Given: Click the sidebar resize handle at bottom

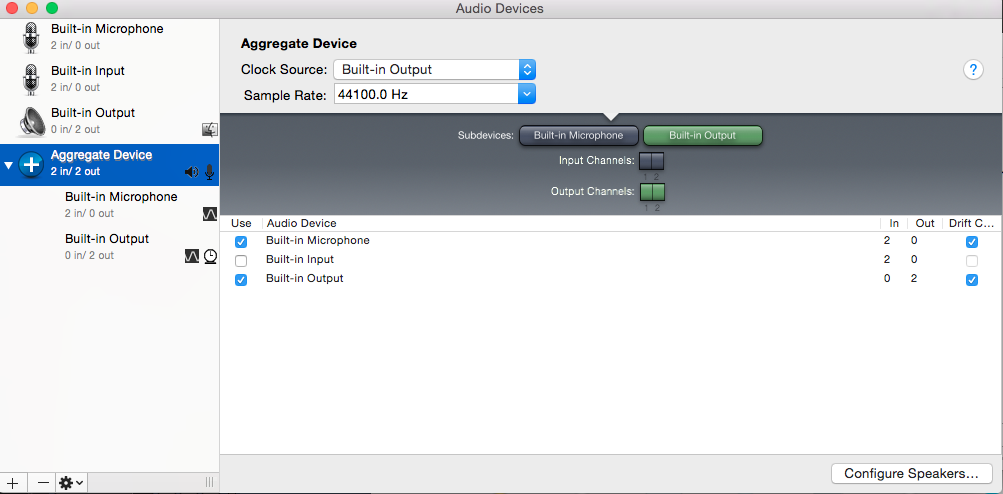Looking at the screenshot, I should (209, 482).
